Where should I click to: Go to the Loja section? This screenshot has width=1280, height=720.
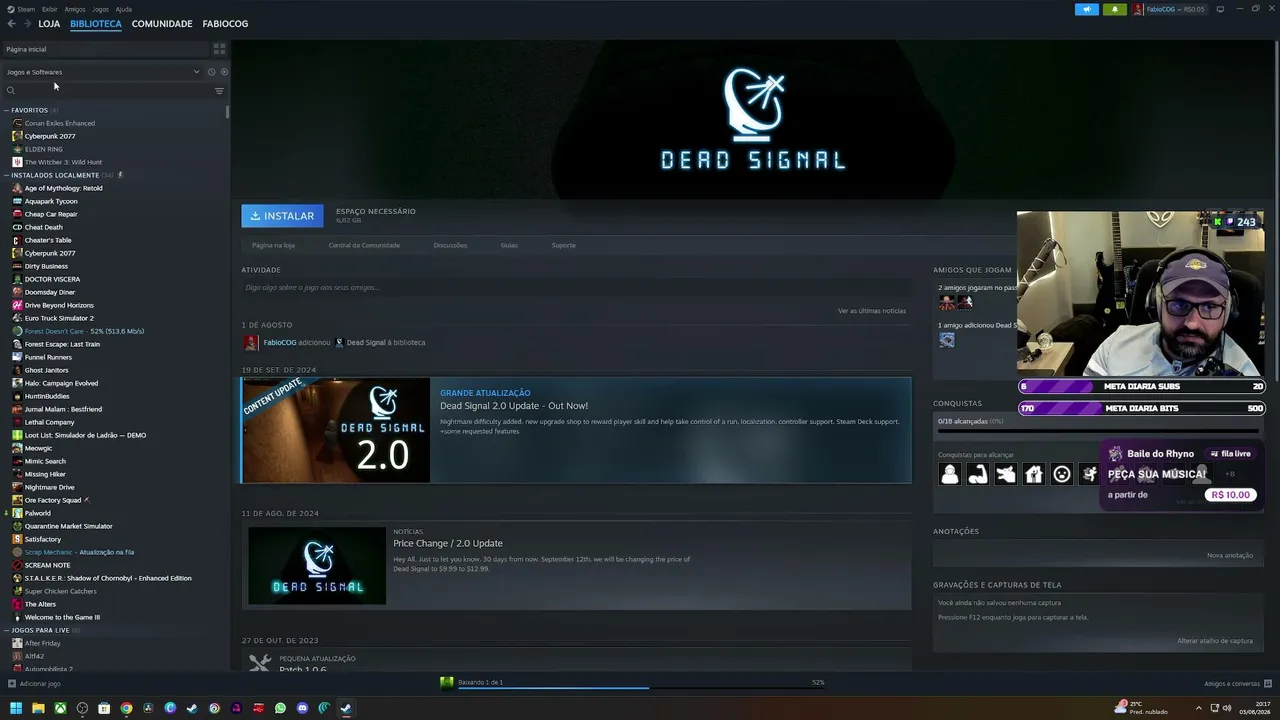49,23
